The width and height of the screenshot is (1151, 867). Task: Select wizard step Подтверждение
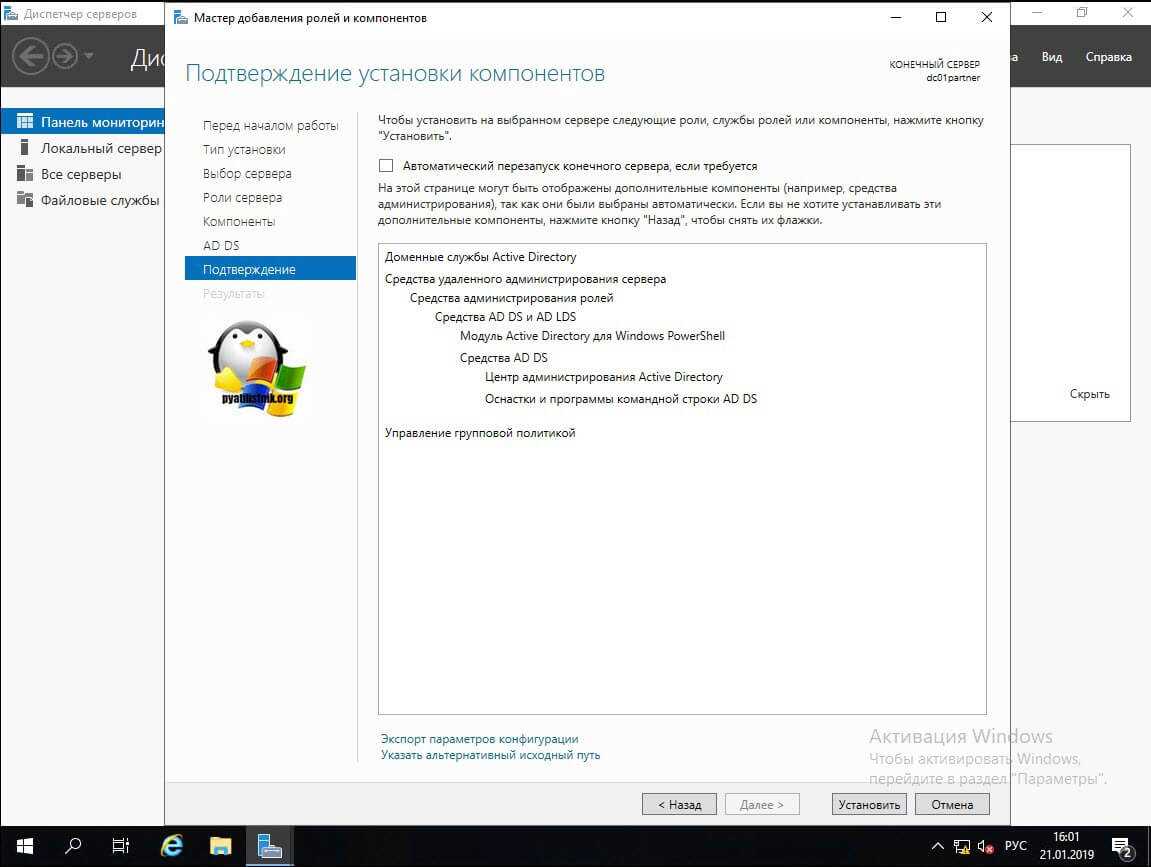point(270,269)
